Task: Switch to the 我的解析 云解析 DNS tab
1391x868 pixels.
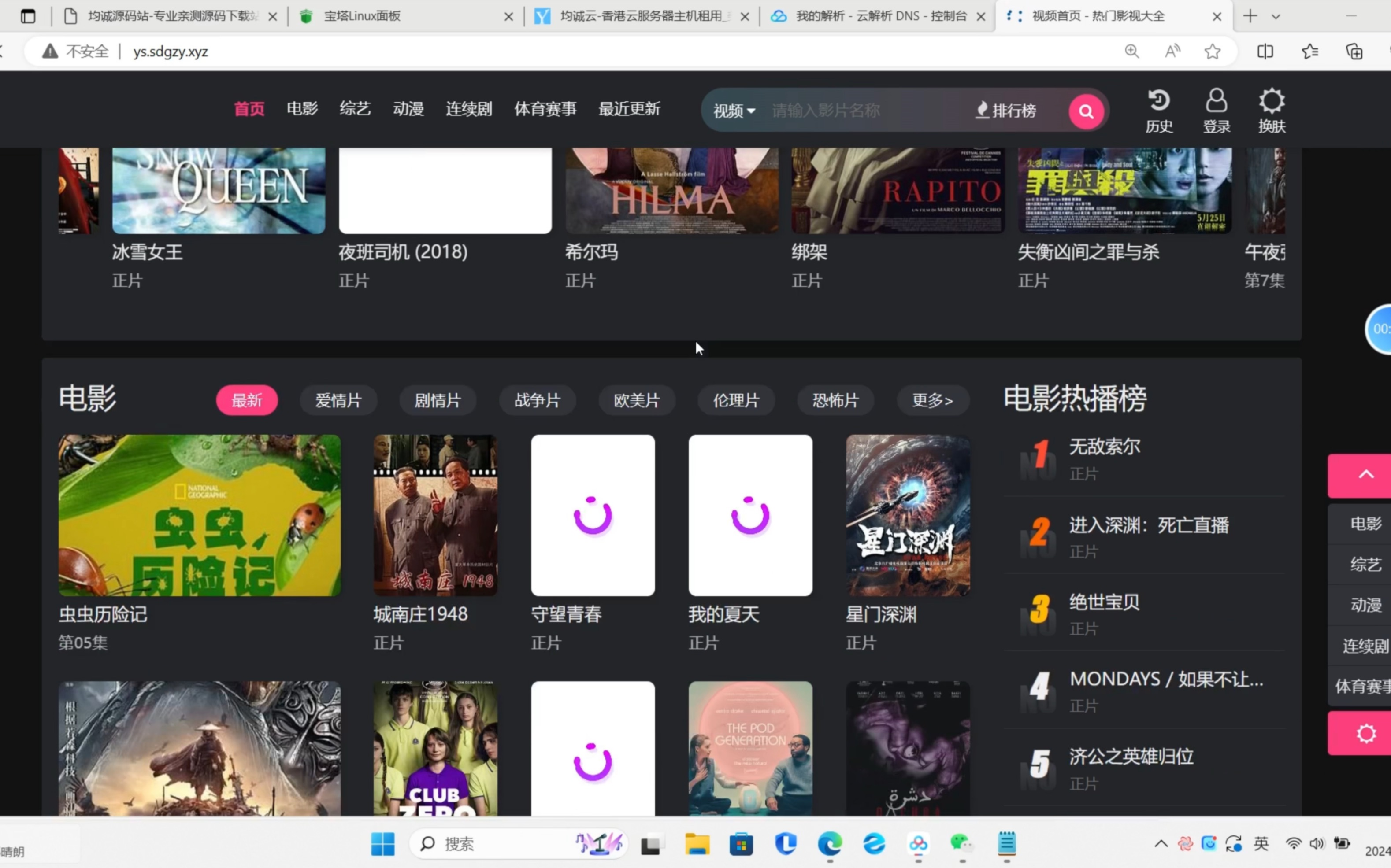Action: [878, 16]
